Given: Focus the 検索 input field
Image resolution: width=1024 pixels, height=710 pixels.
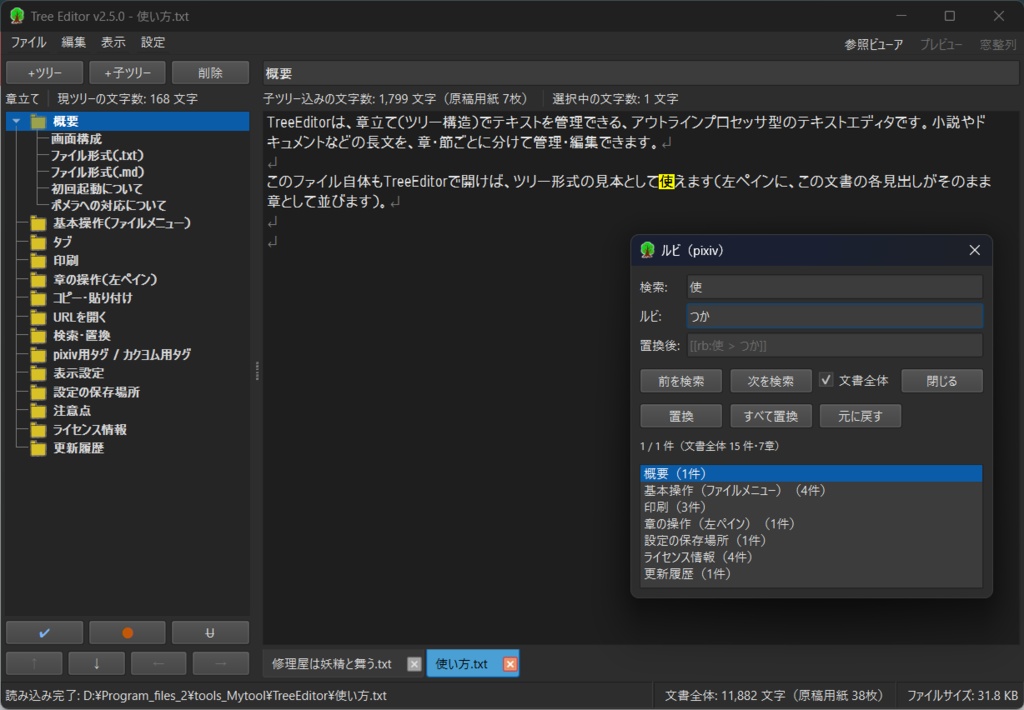Looking at the screenshot, I should click(x=835, y=287).
